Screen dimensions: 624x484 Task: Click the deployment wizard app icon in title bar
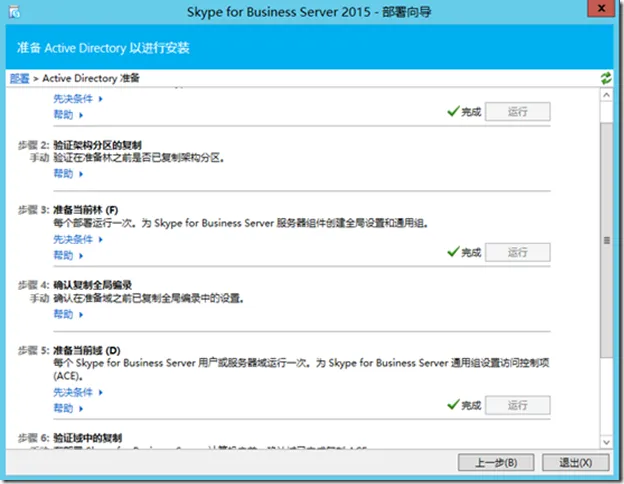[14, 12]
